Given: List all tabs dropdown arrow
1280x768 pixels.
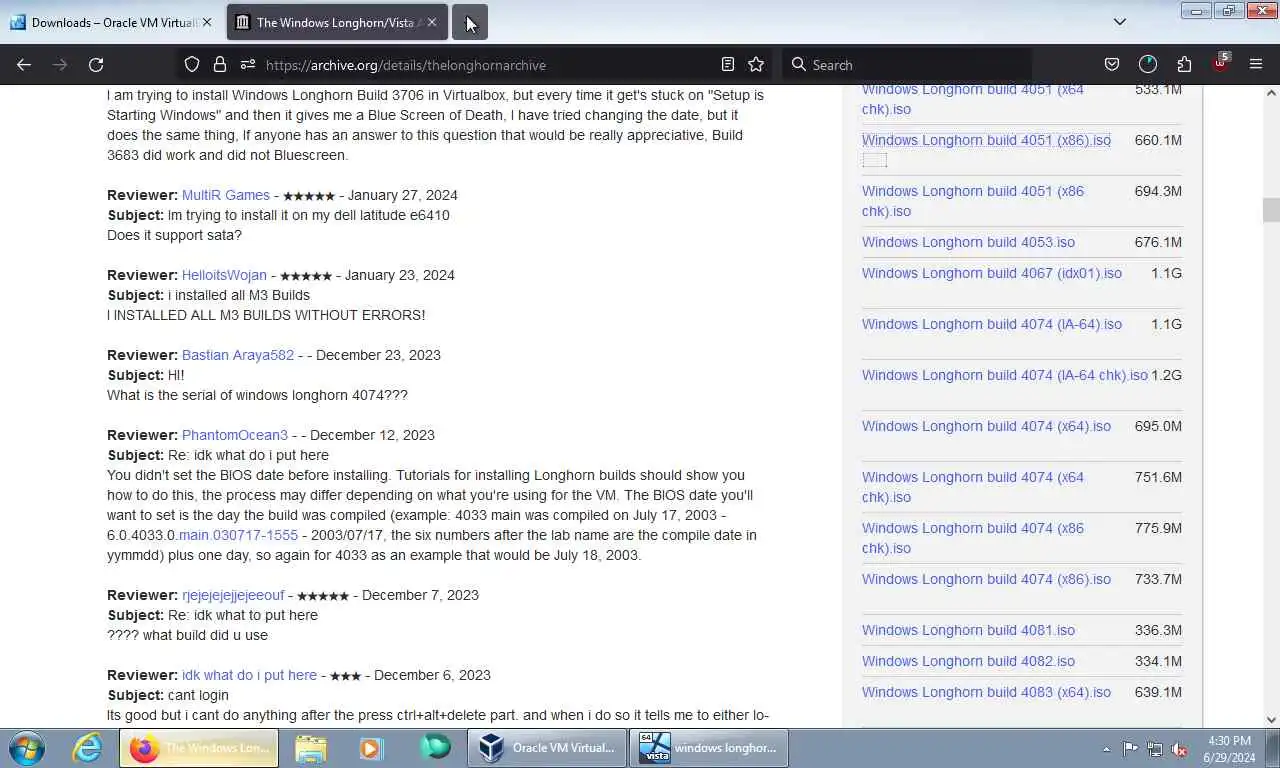Looking at the screenshot, I should click(x=1120, y=22).
